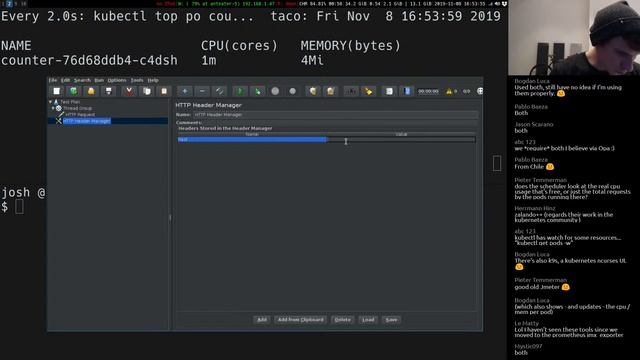Open the Function Helper dialog icon
This screenshot has width=640, height=360.
pos(389,91)
